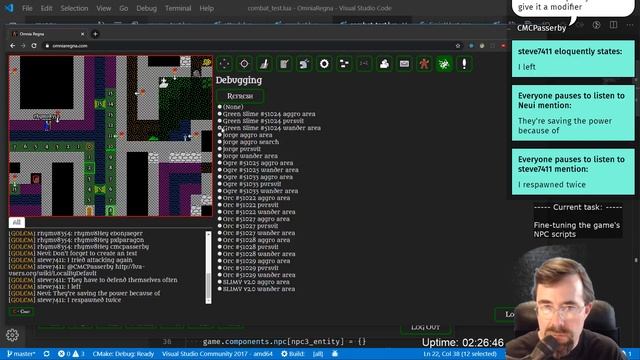
Task: Select the move/directional arrows tool icon
Action: point(224,64)
